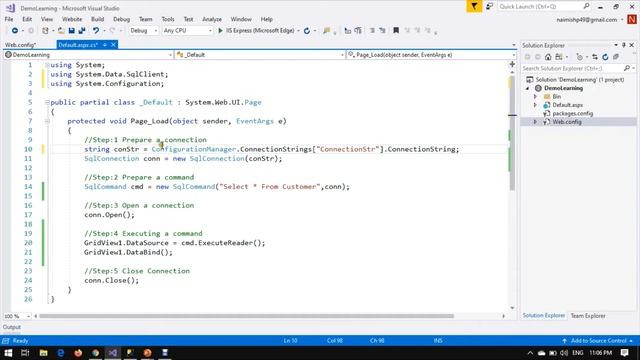Collapse the _Default class code outline

point(47,102)
